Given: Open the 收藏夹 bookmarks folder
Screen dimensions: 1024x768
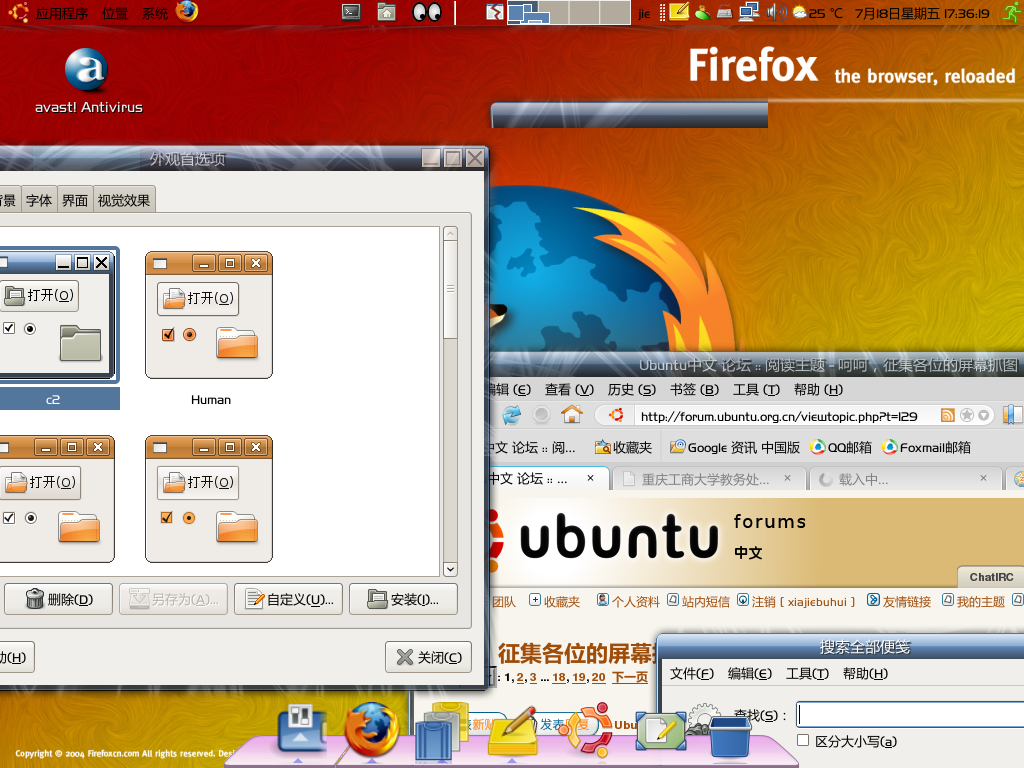Looking at the screenshot, I should pos(623,447).
